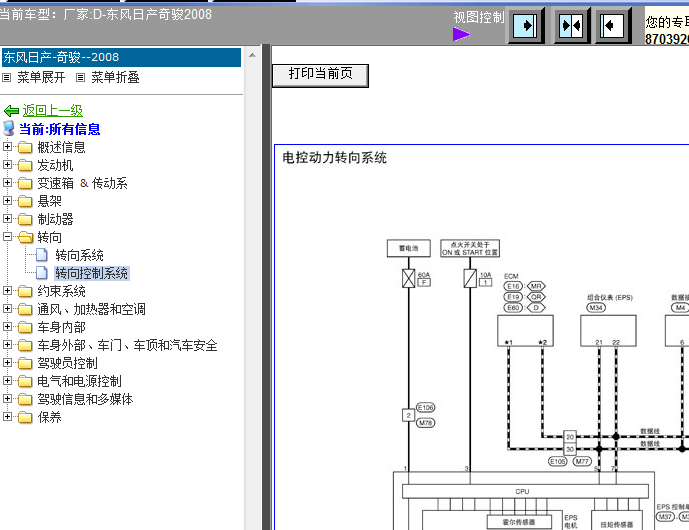This screenshot has width=689, height=530.
Task: Select the 概述信息 folder icon
Action: (25, 147)
